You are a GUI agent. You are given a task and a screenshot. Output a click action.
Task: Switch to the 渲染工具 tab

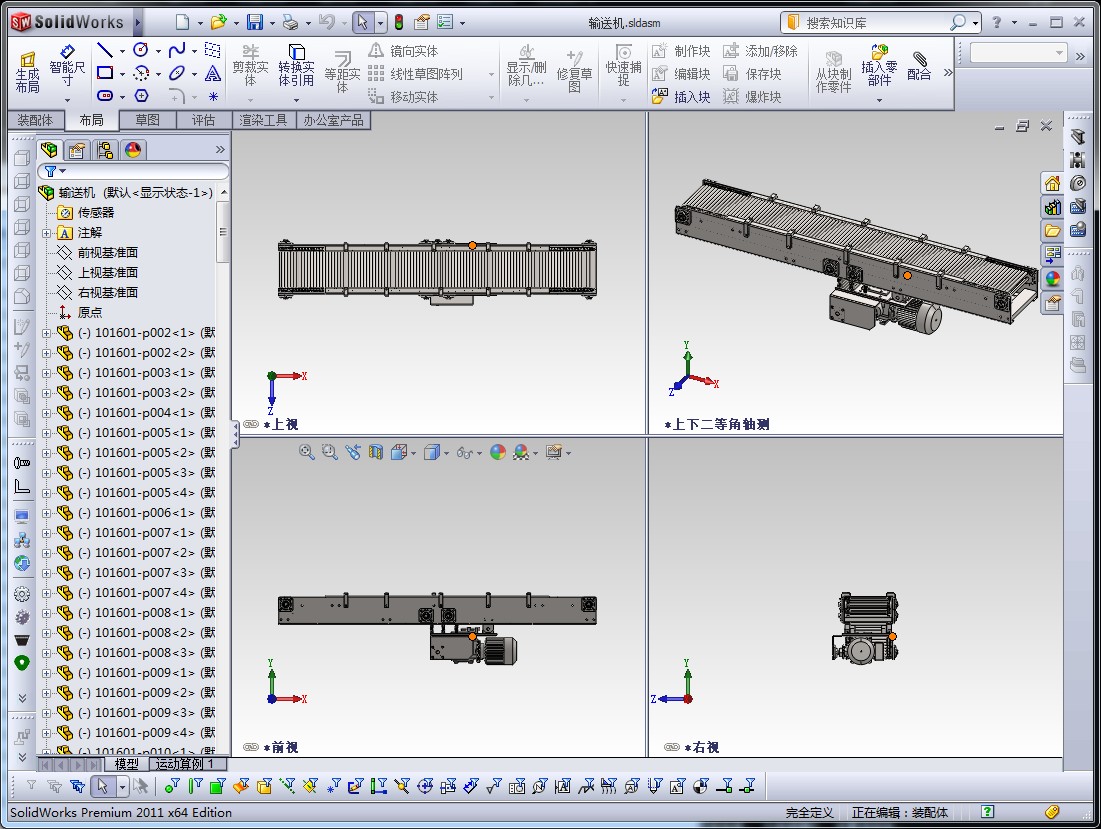click(x=263, y=121)
